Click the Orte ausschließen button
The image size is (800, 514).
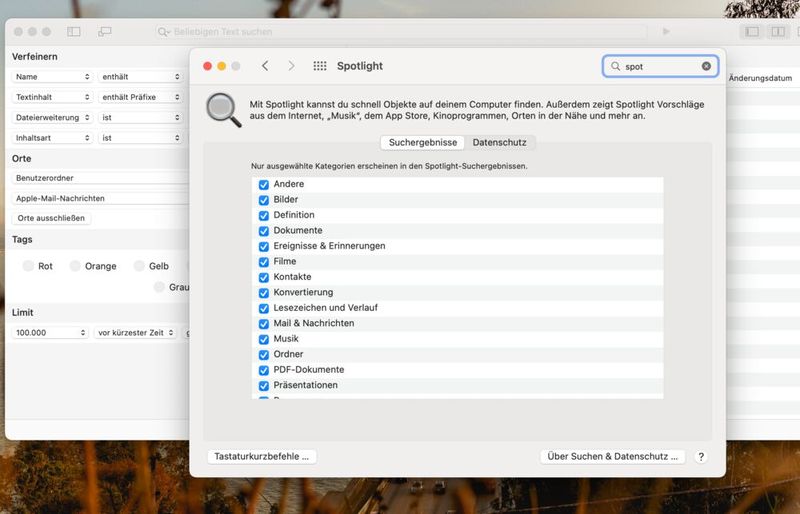51,218
